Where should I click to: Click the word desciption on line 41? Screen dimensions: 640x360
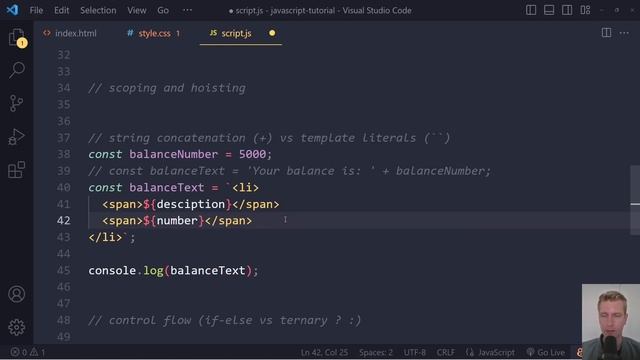pyautogui.click(x=191, y=204)
